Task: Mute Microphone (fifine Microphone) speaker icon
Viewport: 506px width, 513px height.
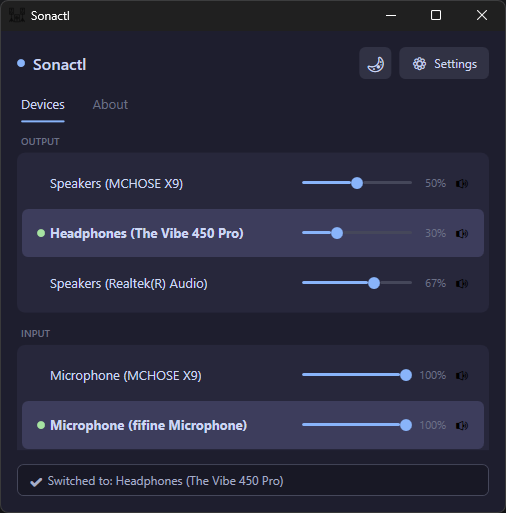Action: point(462,426)
